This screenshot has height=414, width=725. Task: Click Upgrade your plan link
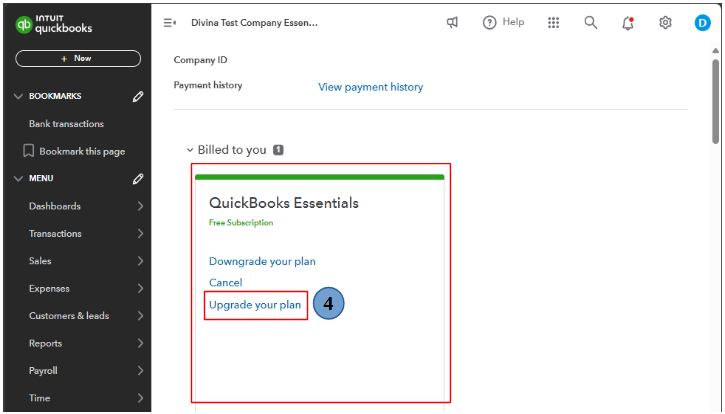click(255, 305)
